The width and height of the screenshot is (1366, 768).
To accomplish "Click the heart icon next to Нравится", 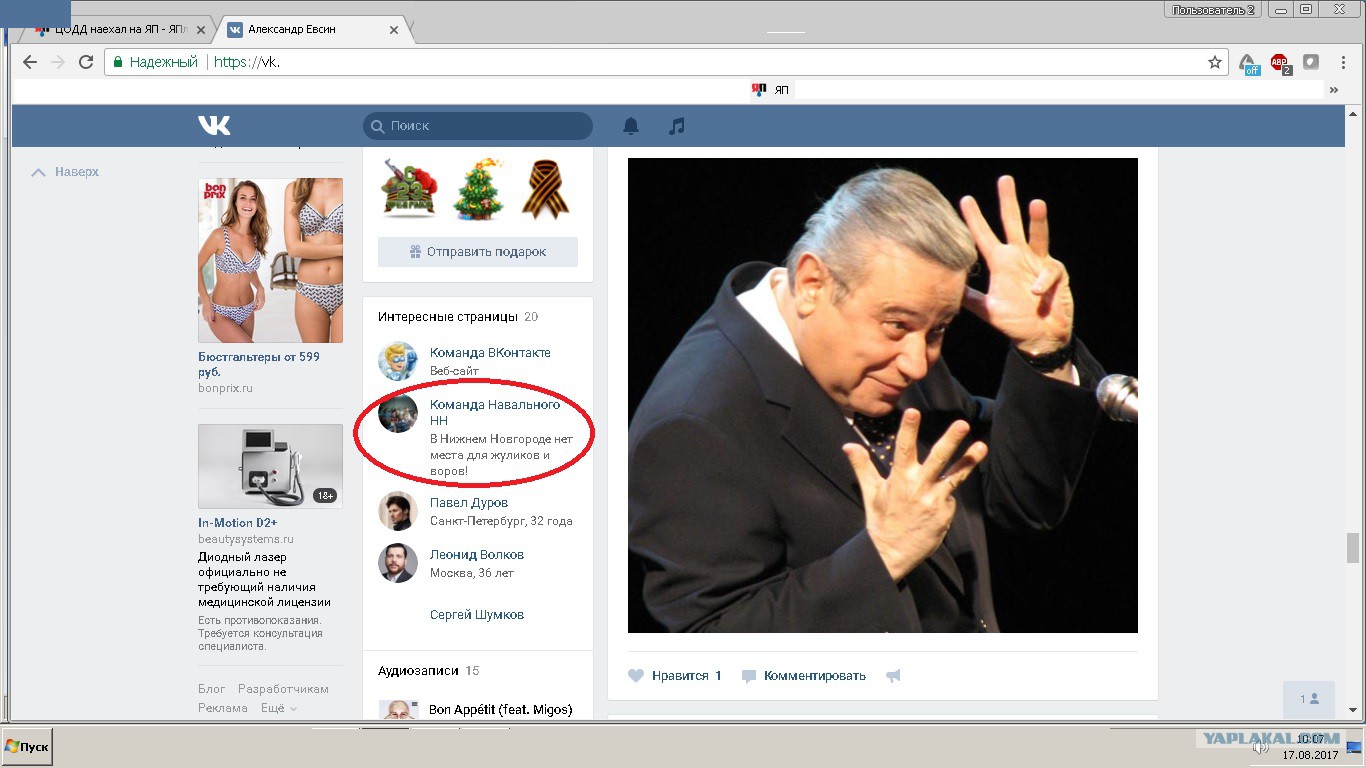I will [636, 676].
